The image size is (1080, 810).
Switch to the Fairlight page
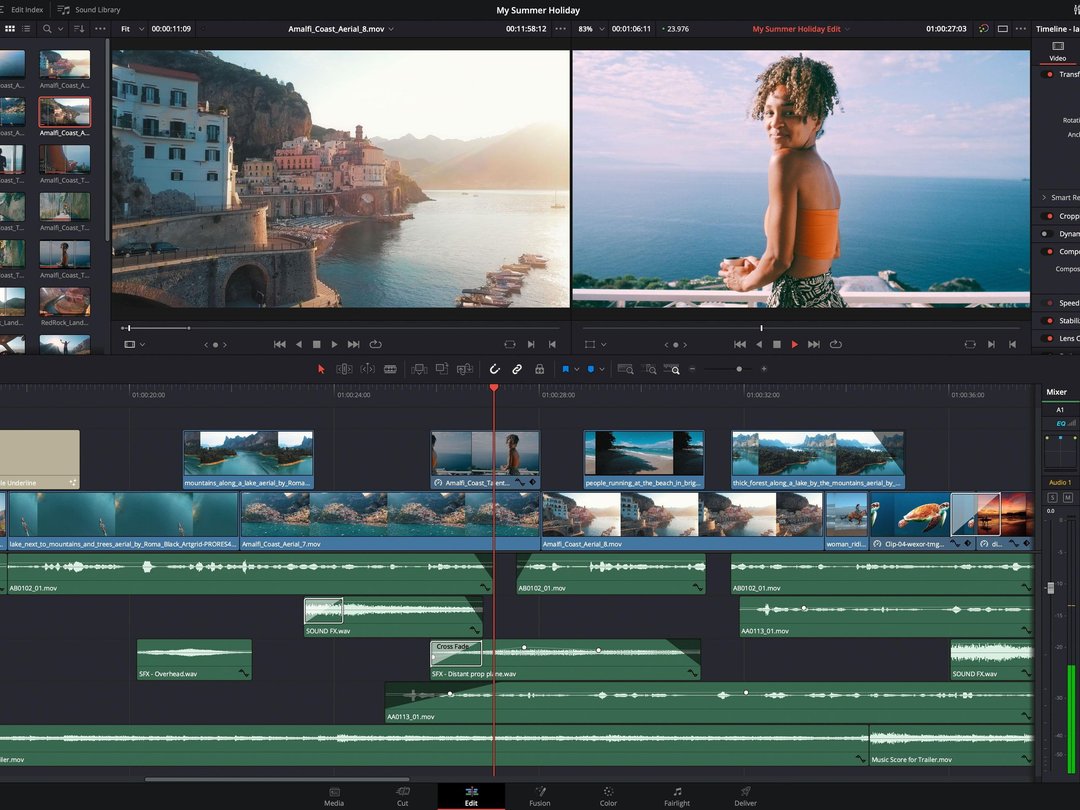[x=677, y=795]
